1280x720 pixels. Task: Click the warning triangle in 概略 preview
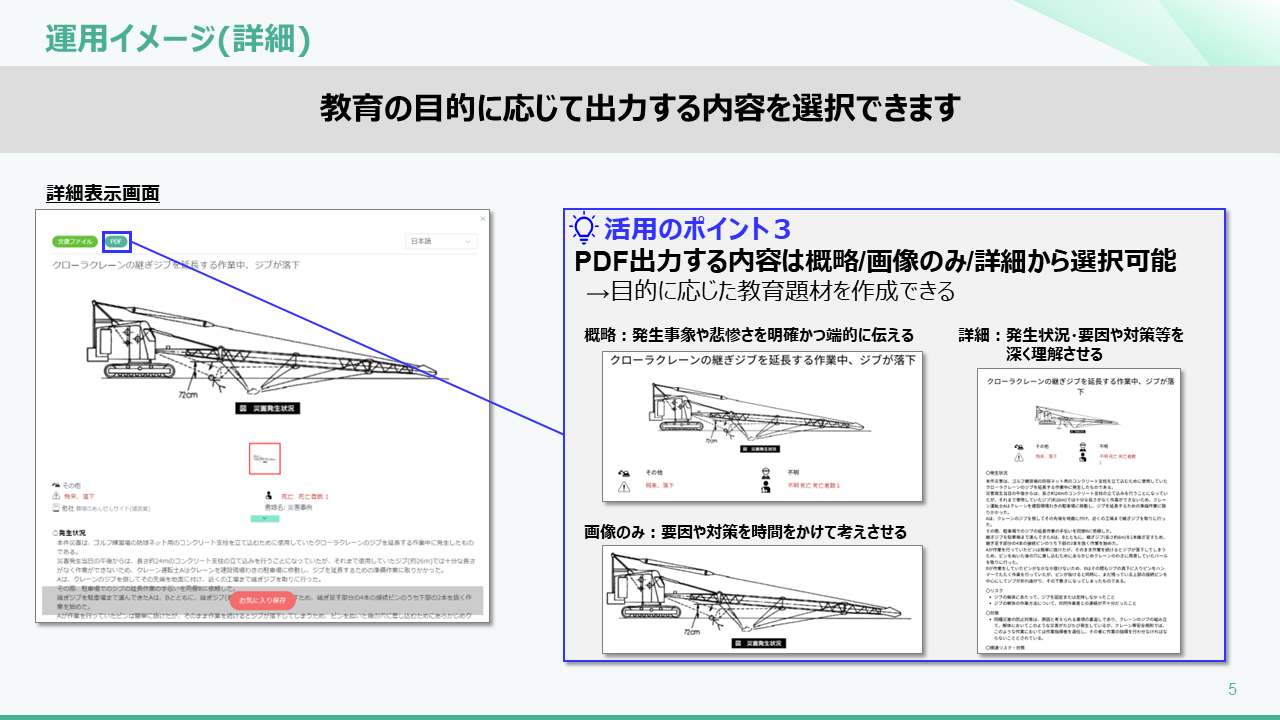coord(625,486)
